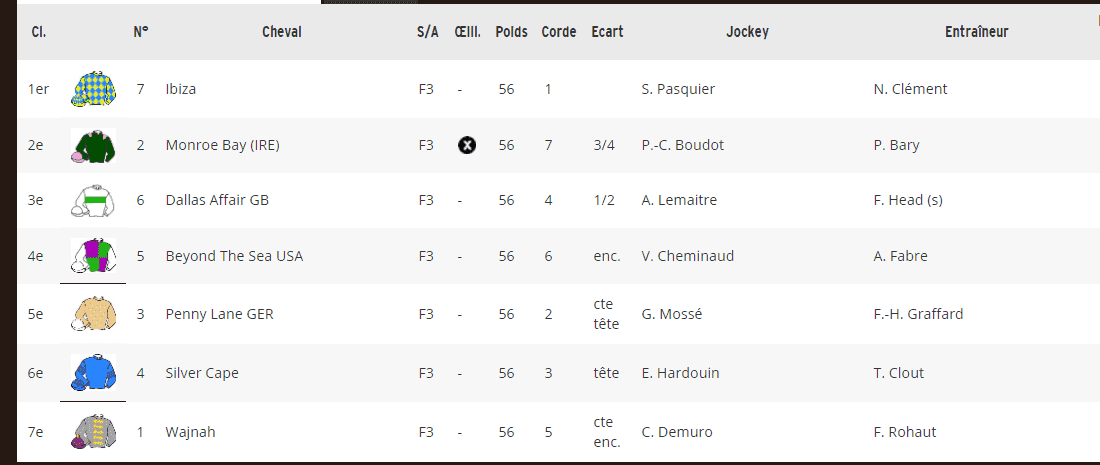Sort by the Jockey column header

747,32
